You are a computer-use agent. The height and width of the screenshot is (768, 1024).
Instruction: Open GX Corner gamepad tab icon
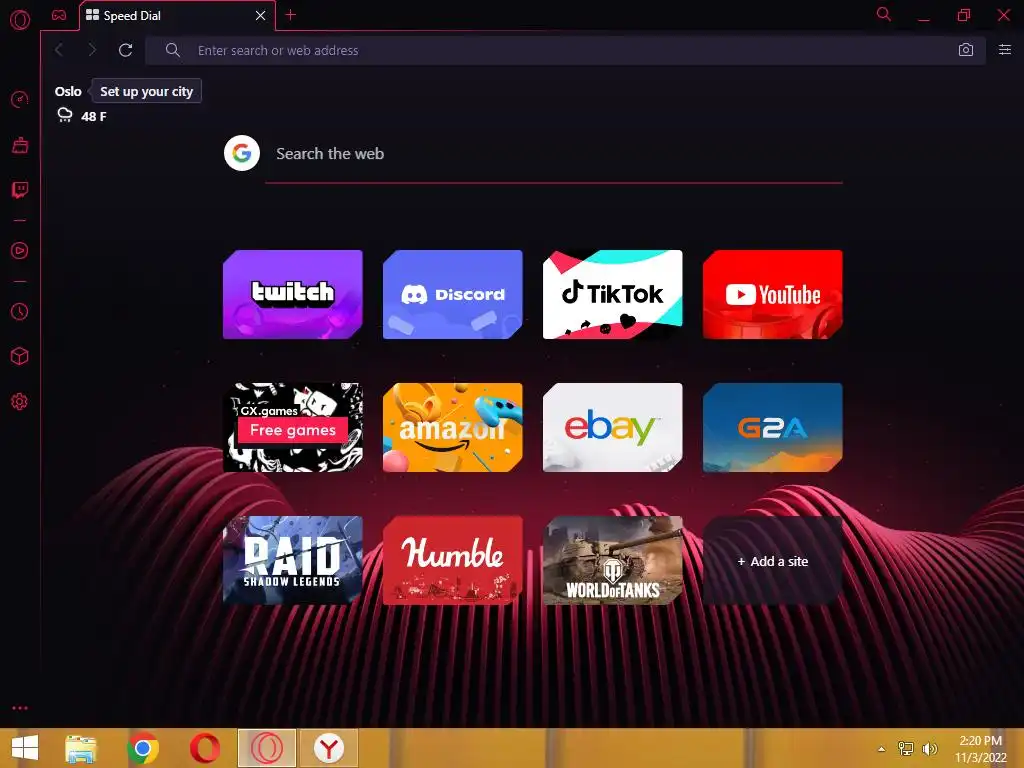pyautogui.click(x=59, y=15)
